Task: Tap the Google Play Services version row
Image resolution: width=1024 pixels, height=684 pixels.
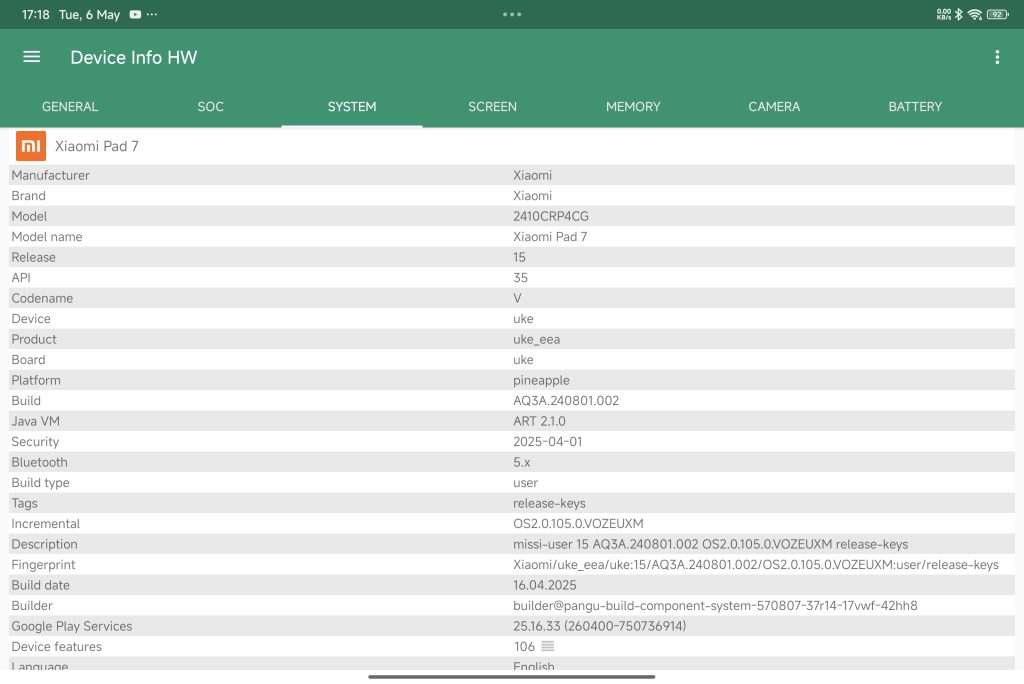Action: click(x=599, y=626)
